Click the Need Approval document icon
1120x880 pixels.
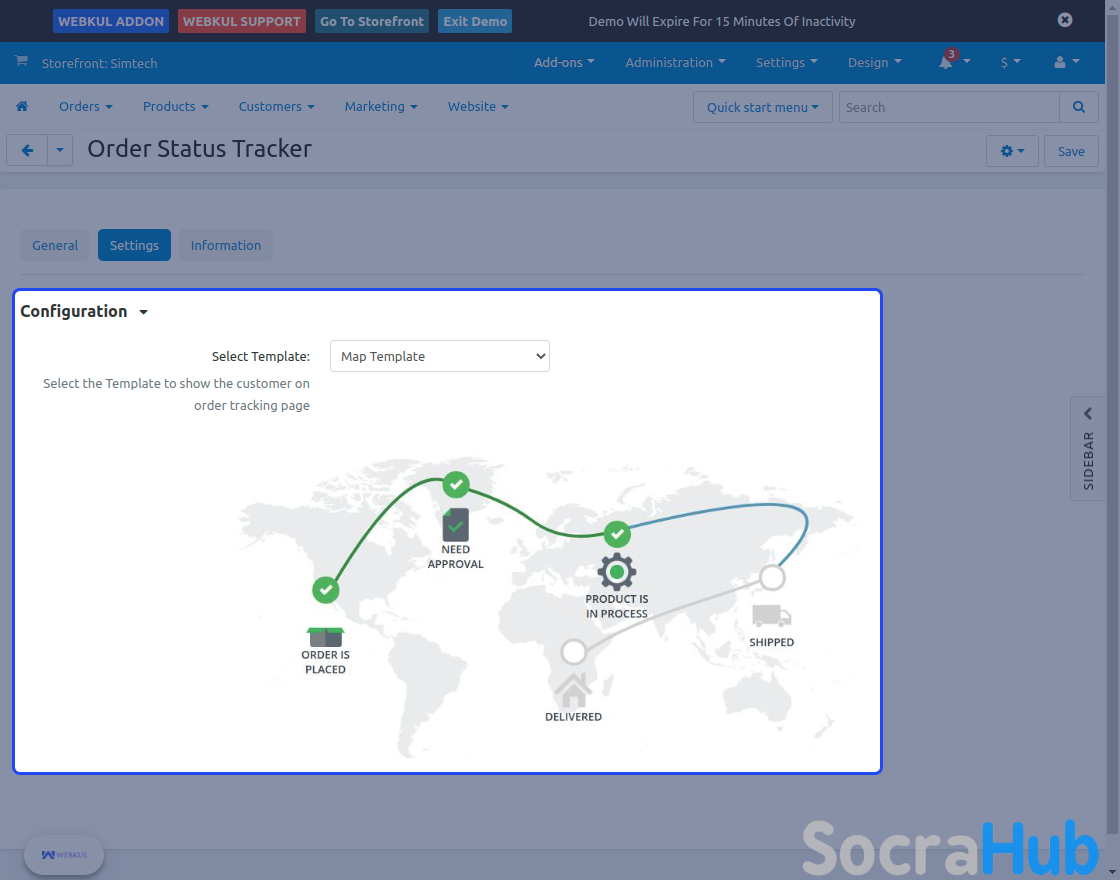(x=456, y=525)
